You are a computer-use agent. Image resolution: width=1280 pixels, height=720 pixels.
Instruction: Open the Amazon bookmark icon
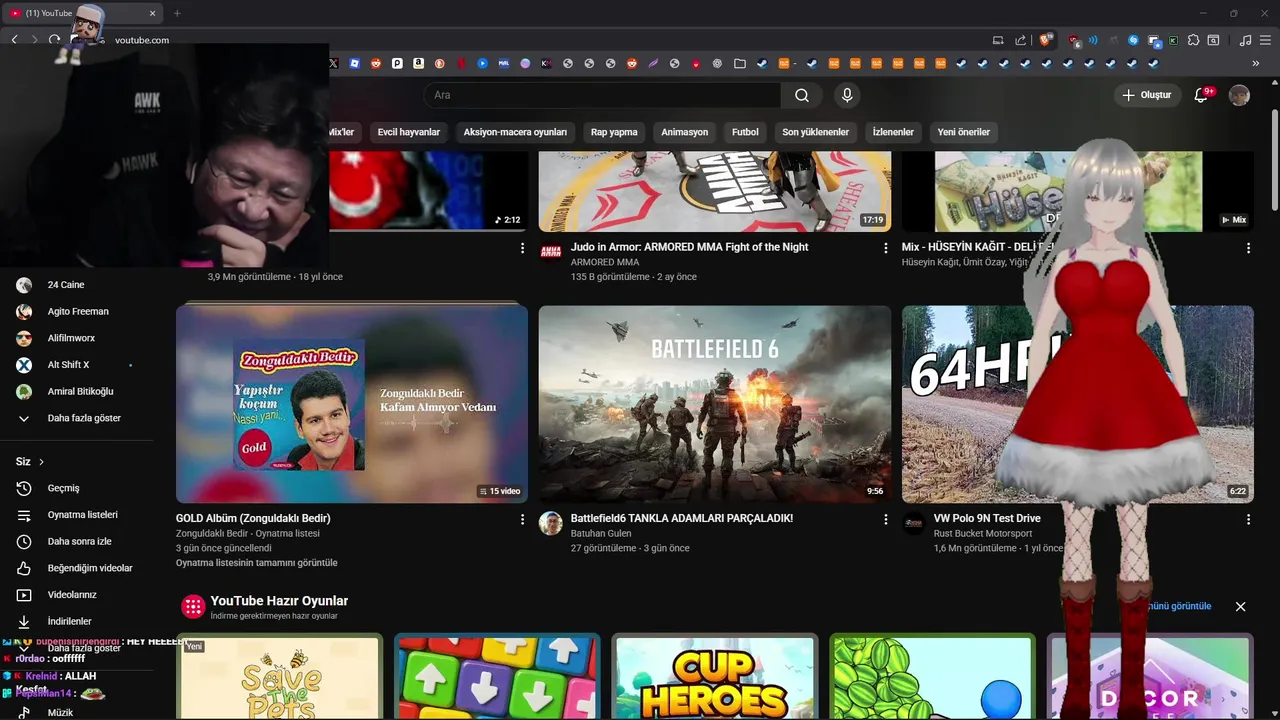[x=418, y=63]
